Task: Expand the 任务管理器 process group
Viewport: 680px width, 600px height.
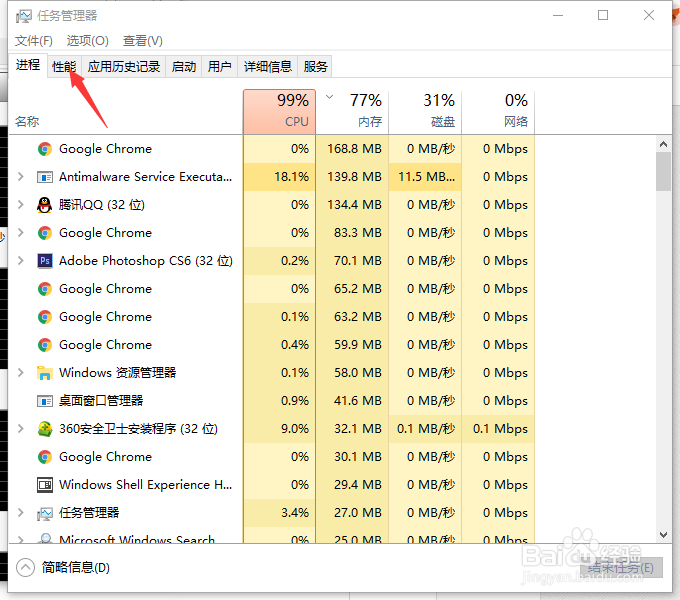Action: (x=20, y=513)
